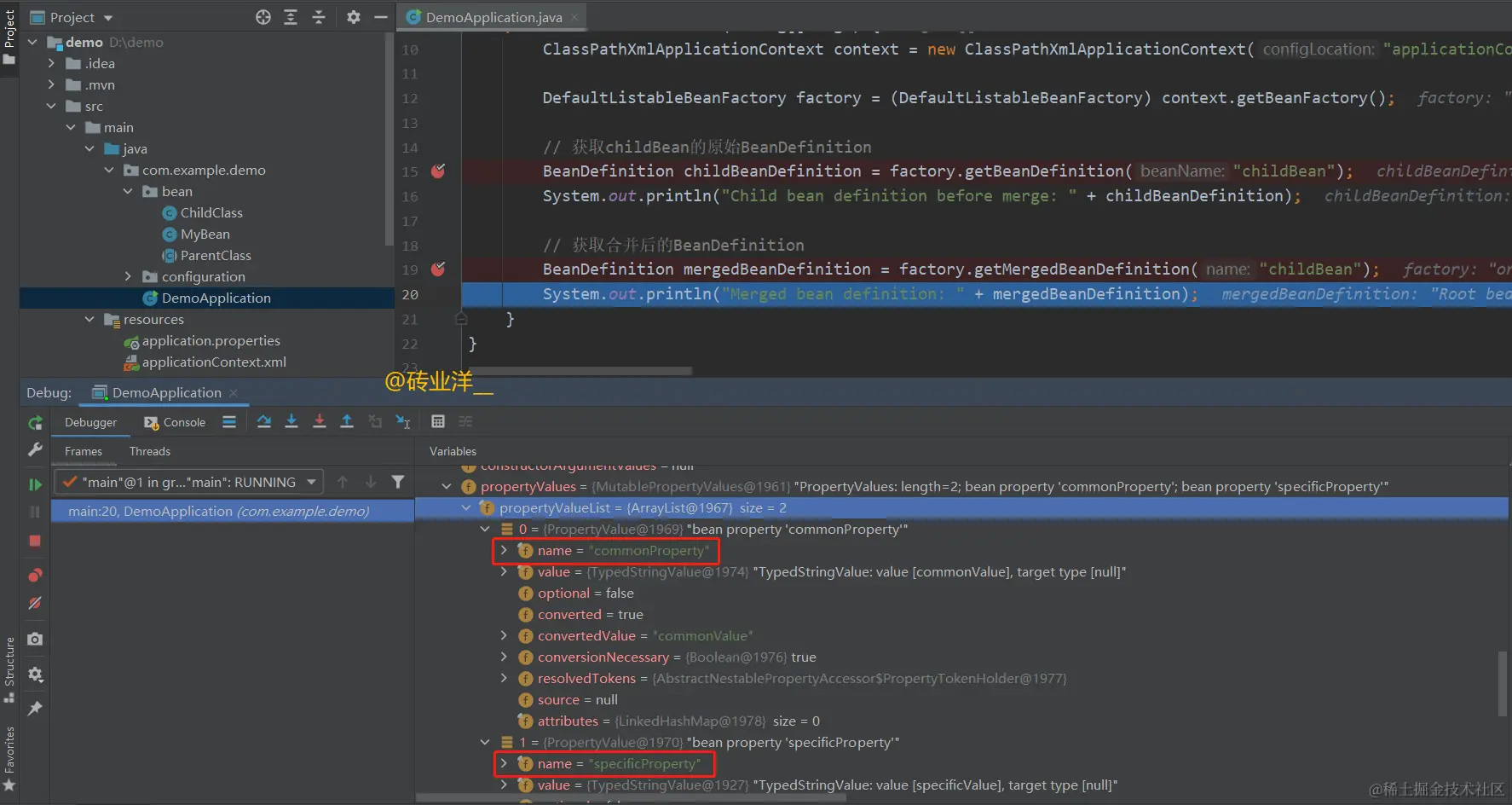This screenshot has height=805, width=1512.
Task: Toggle code folding marker at line 21
Action: [x=461, y=319]
